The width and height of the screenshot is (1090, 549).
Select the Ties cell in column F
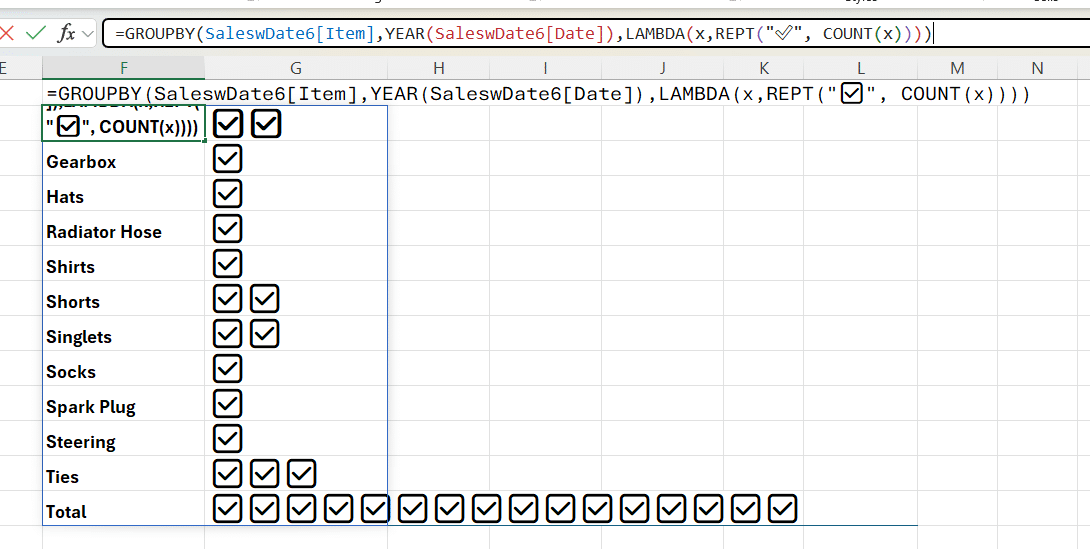click(x=63, y=477)
